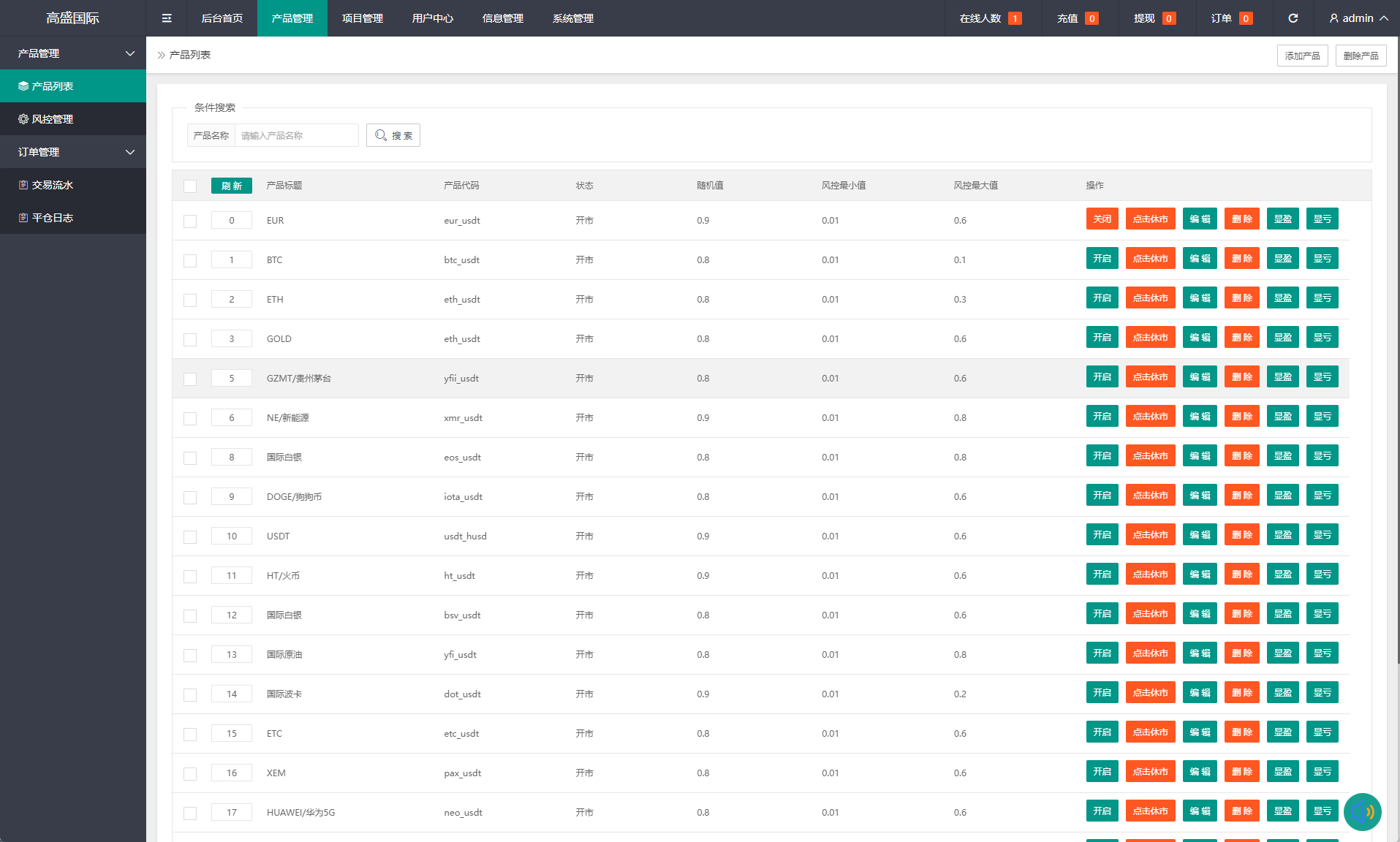
Task: Click the 删除产品 button
Action: tap(1361, 56)
